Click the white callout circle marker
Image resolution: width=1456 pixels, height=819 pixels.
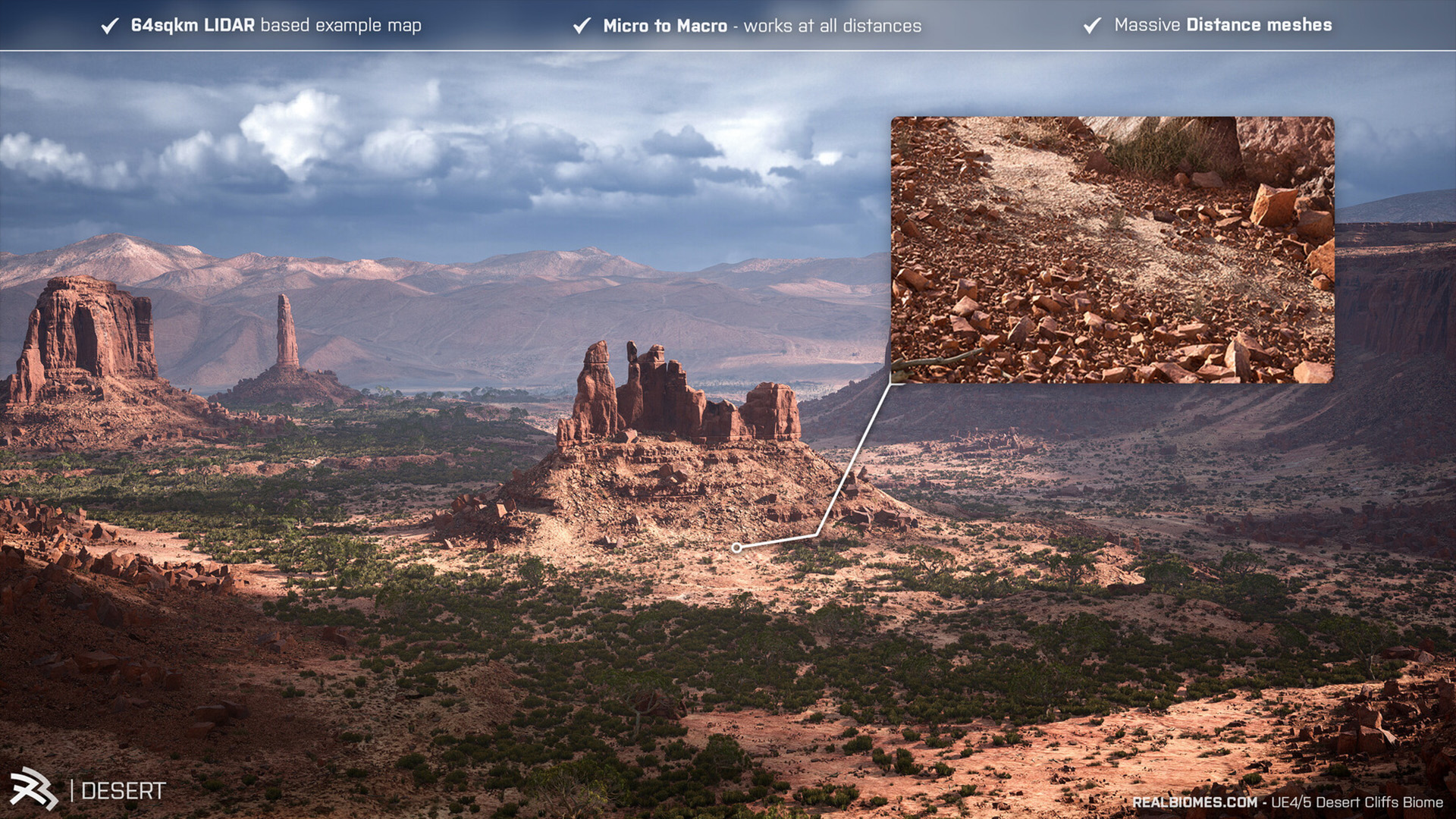[736, 548]
